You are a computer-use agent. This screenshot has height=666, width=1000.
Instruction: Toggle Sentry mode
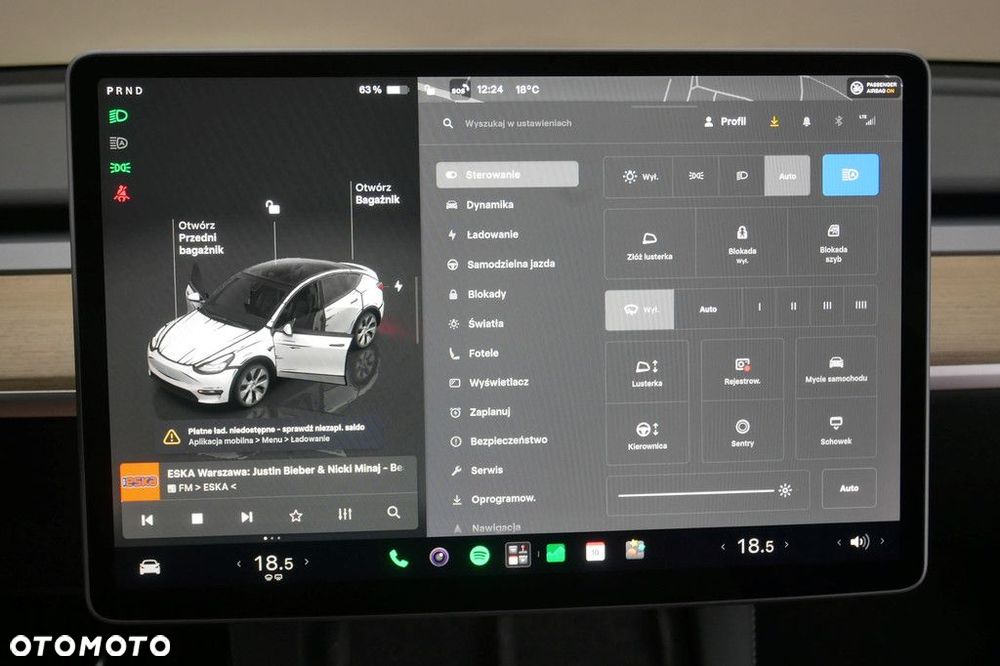pyautogui.click(x=742, y=433)
